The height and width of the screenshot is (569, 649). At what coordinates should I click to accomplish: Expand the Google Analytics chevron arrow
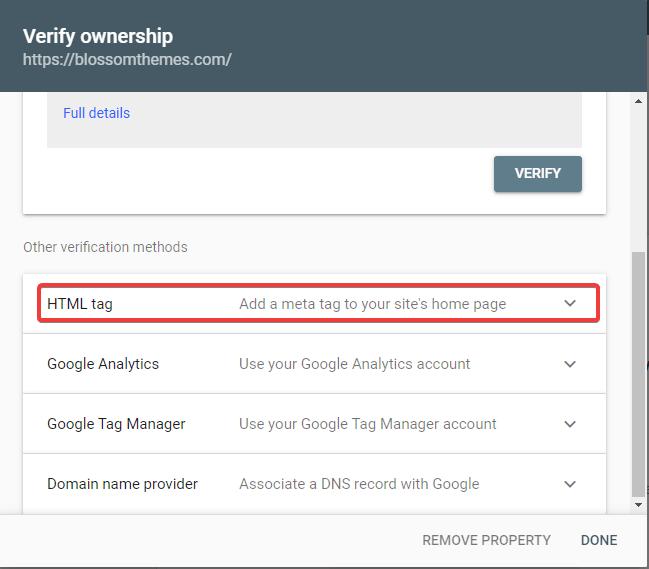570,364
